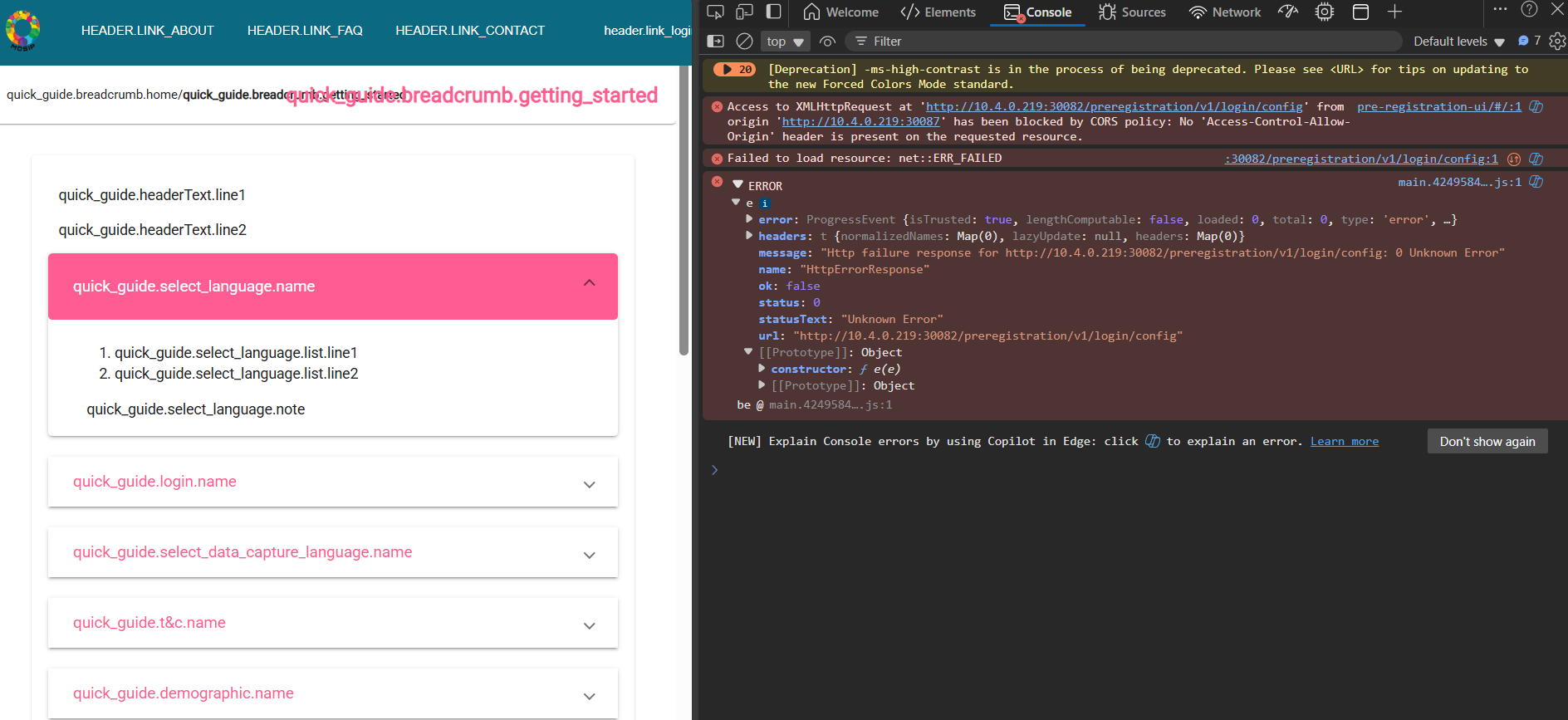Open the Performance tool icon
The image size is (1568, 720).
[x=1288, y=12]
